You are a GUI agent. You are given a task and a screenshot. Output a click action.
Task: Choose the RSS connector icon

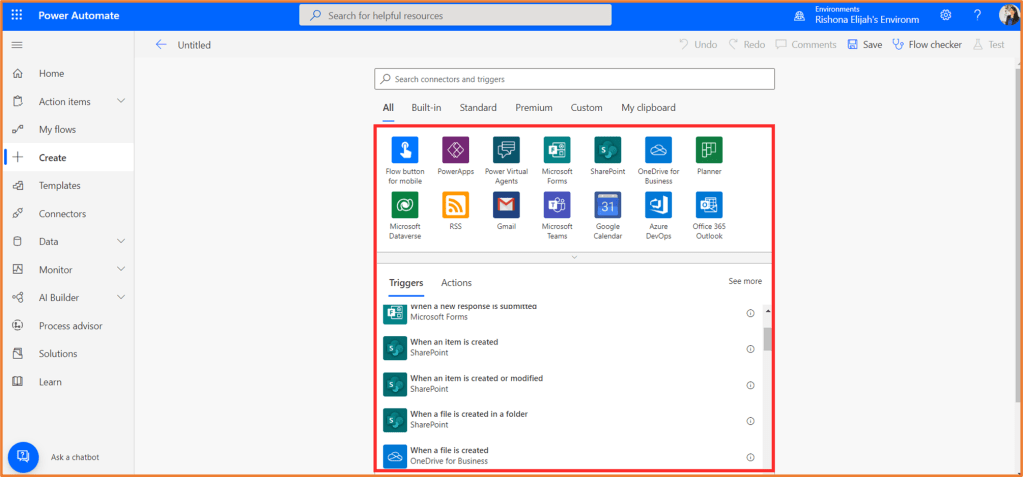455,205
